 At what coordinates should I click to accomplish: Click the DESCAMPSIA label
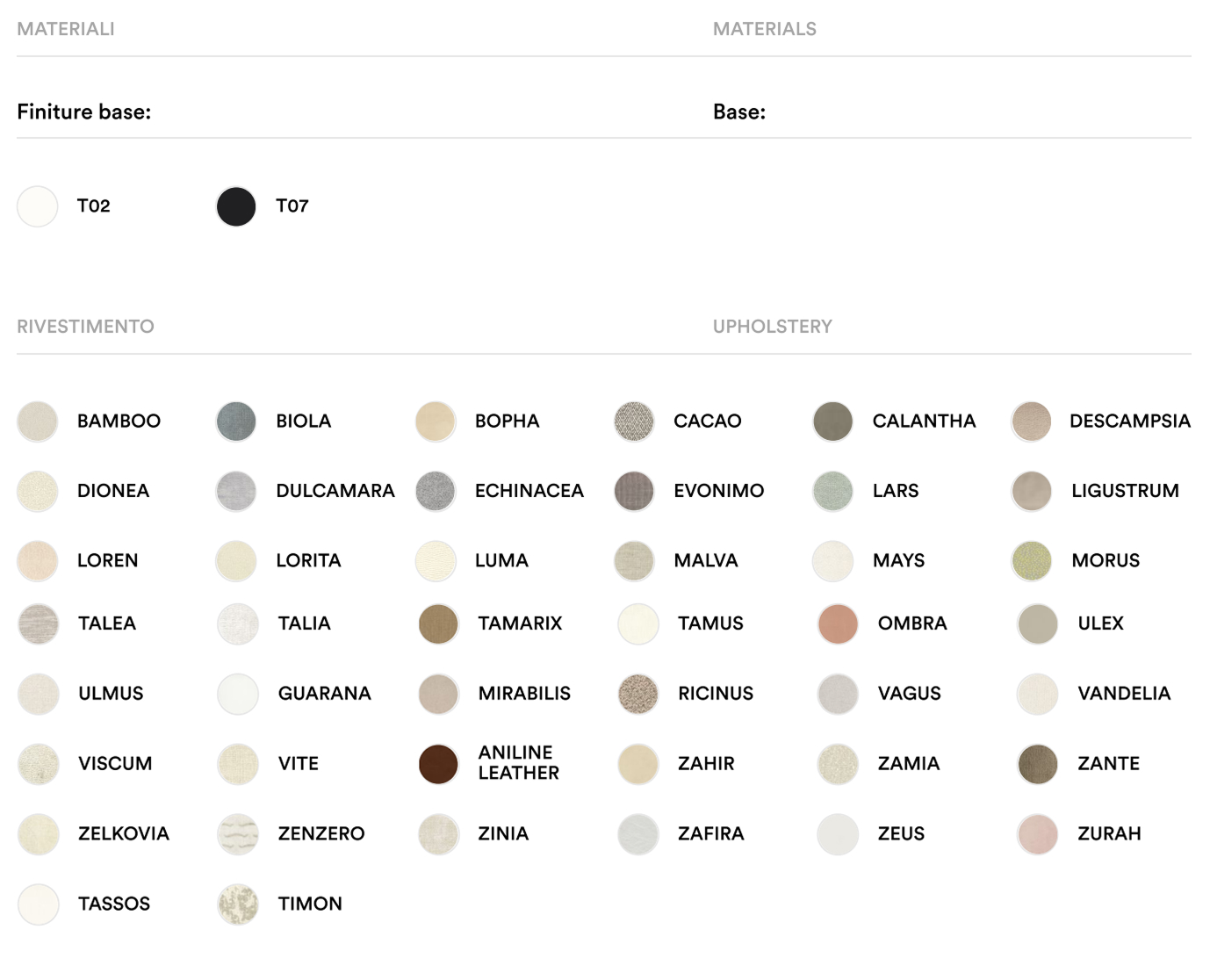click(x=1129, y=422)
